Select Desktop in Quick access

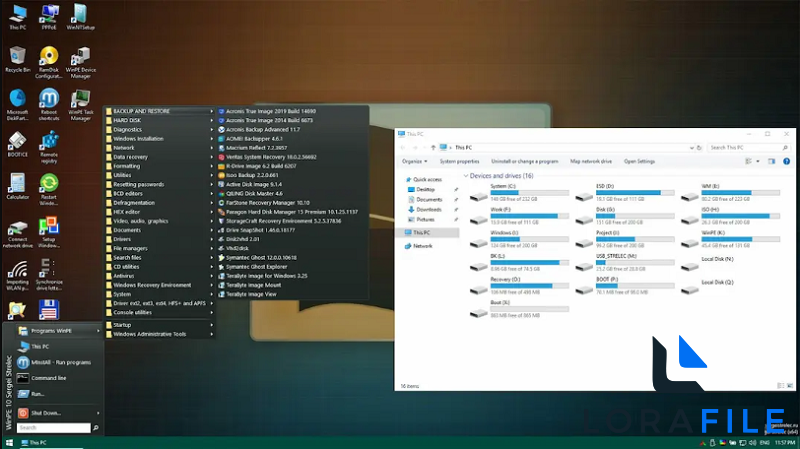pos(426,189)
